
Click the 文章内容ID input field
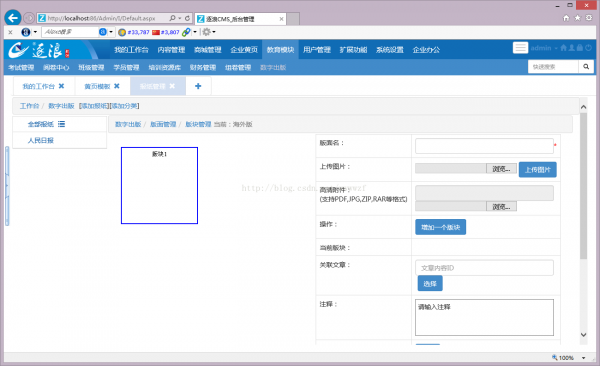point(484,268)
